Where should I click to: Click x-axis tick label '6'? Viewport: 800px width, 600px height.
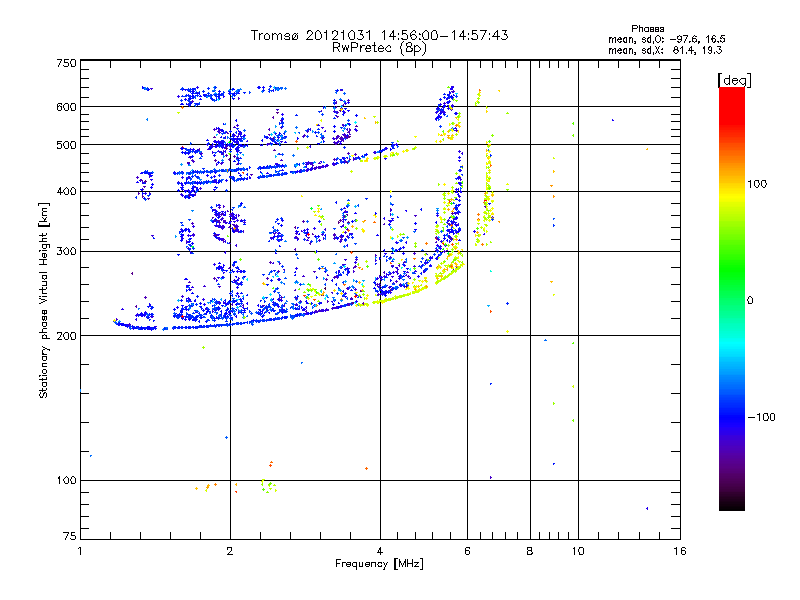[x=467, y=551]
